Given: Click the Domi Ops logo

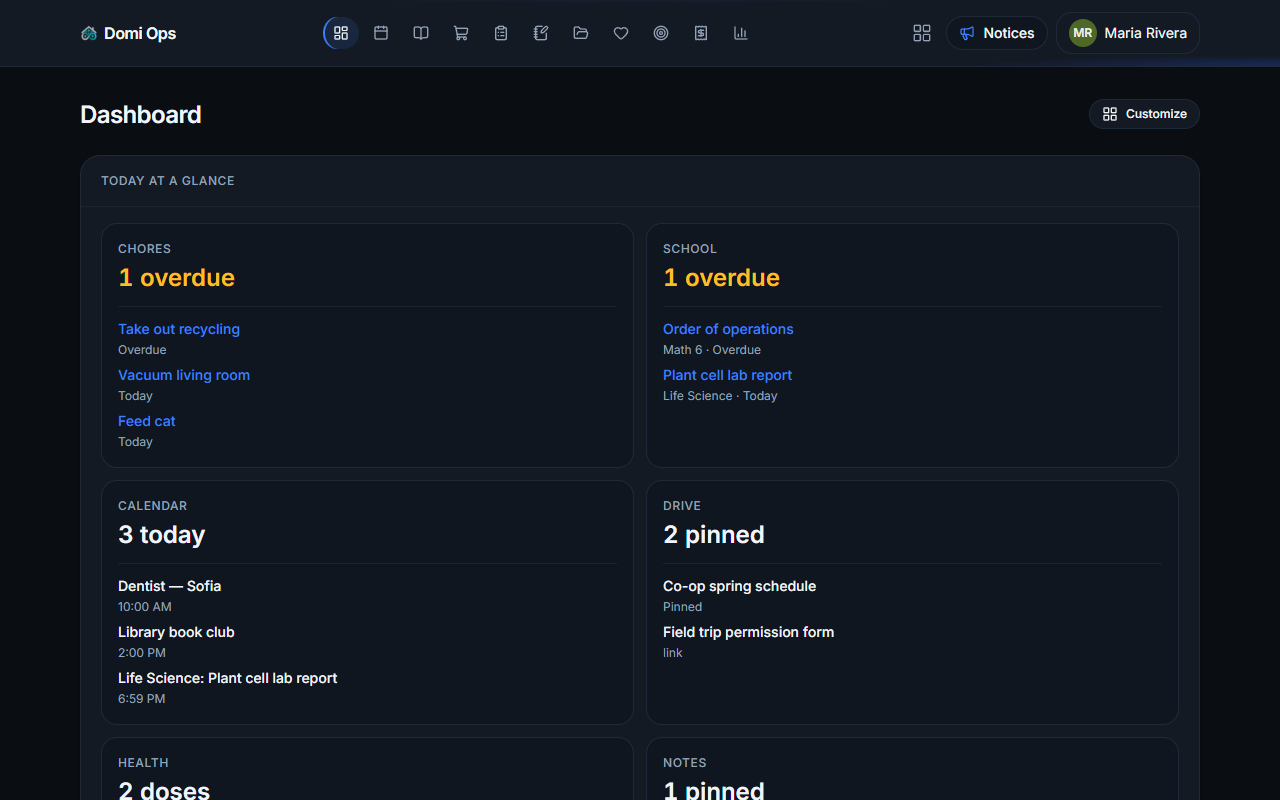Looking at the screenshot, I should (128, 33).
